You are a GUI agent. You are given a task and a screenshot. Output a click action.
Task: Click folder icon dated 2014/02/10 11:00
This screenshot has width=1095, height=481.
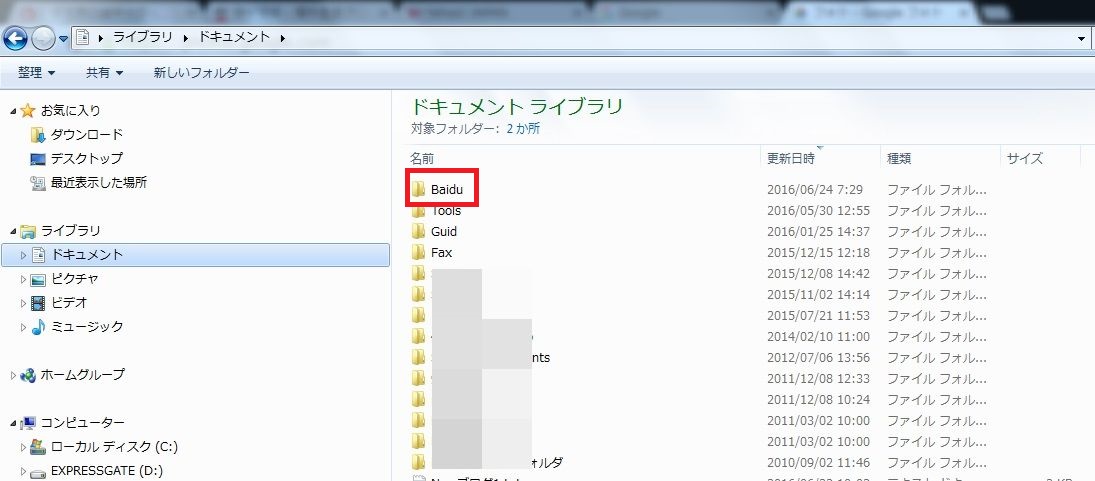click(418, 336)
